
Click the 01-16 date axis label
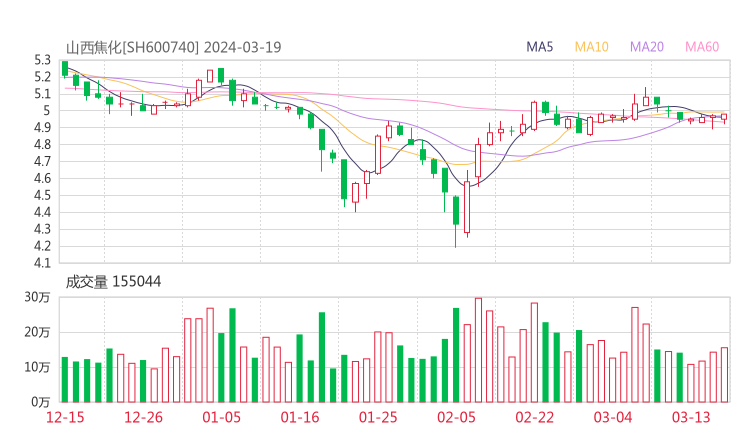300,417
